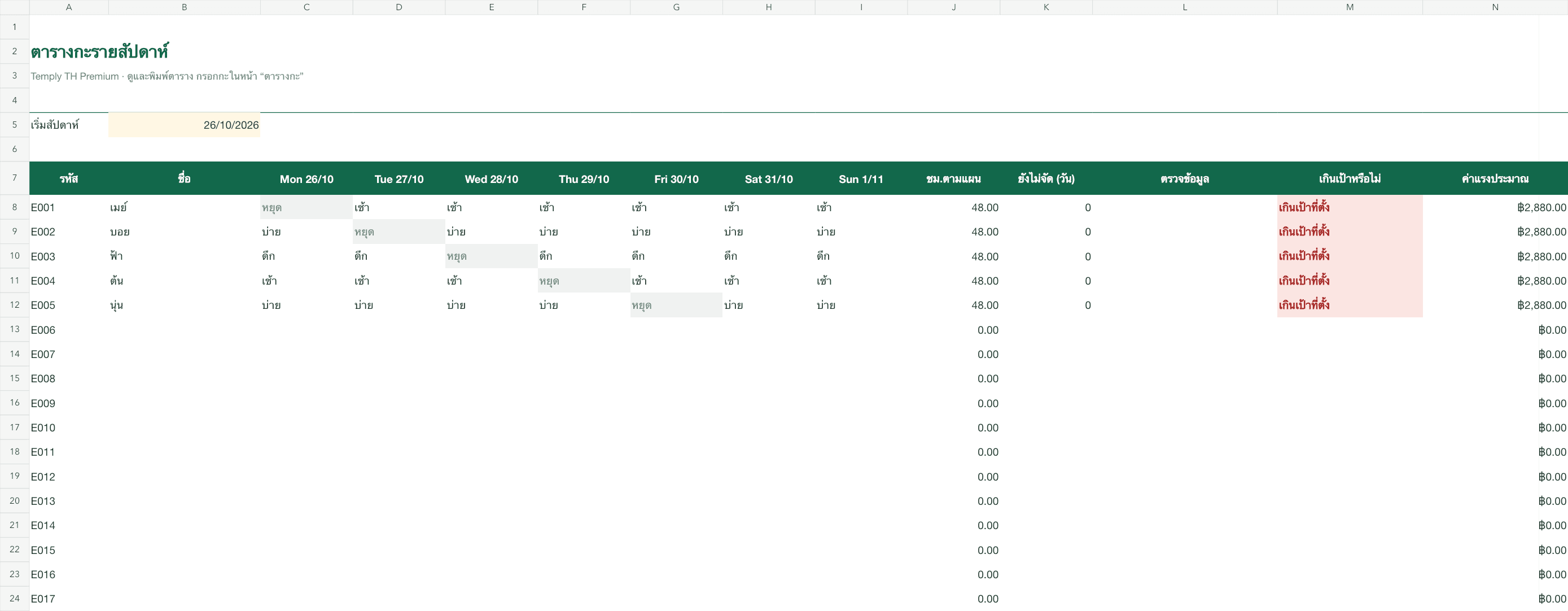Select the name cell นุ่น
Image resolution: width=1568 pixels, height=611 pixels.
(x=184, y=304)
